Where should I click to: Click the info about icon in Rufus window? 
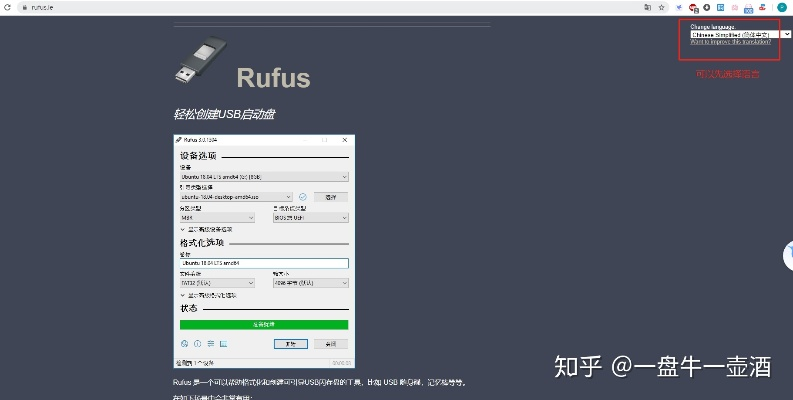pyautogui.click(x=197, y=344)
